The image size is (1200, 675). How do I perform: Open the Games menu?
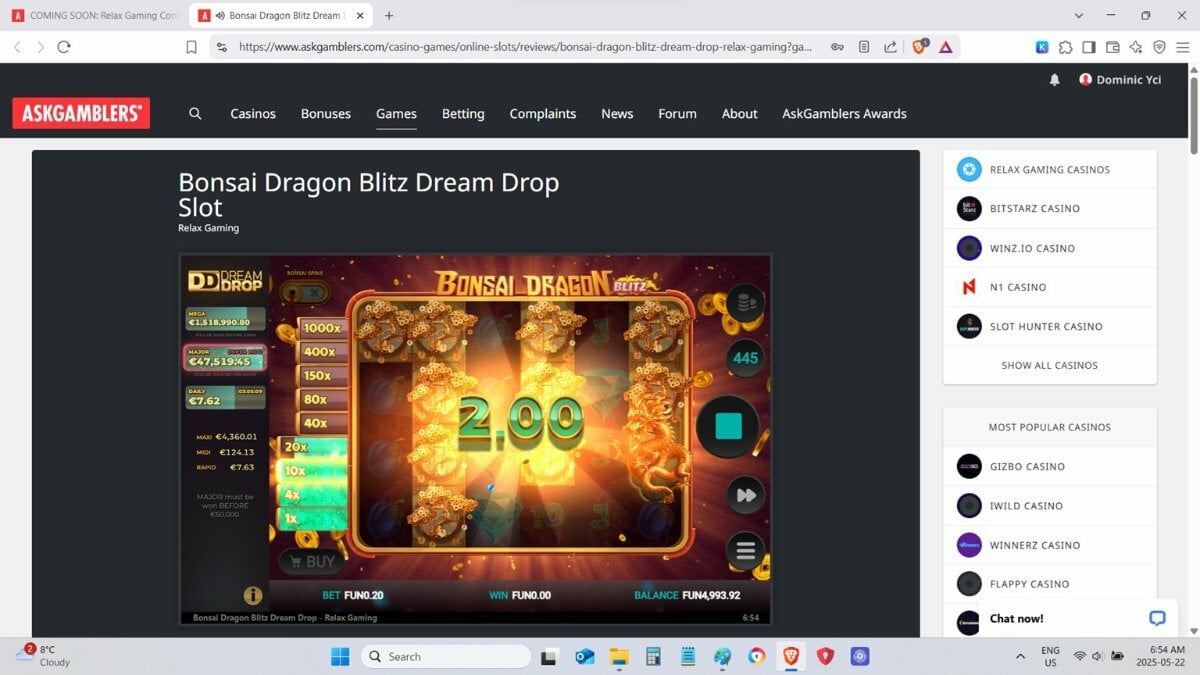(x=396, y=114)
